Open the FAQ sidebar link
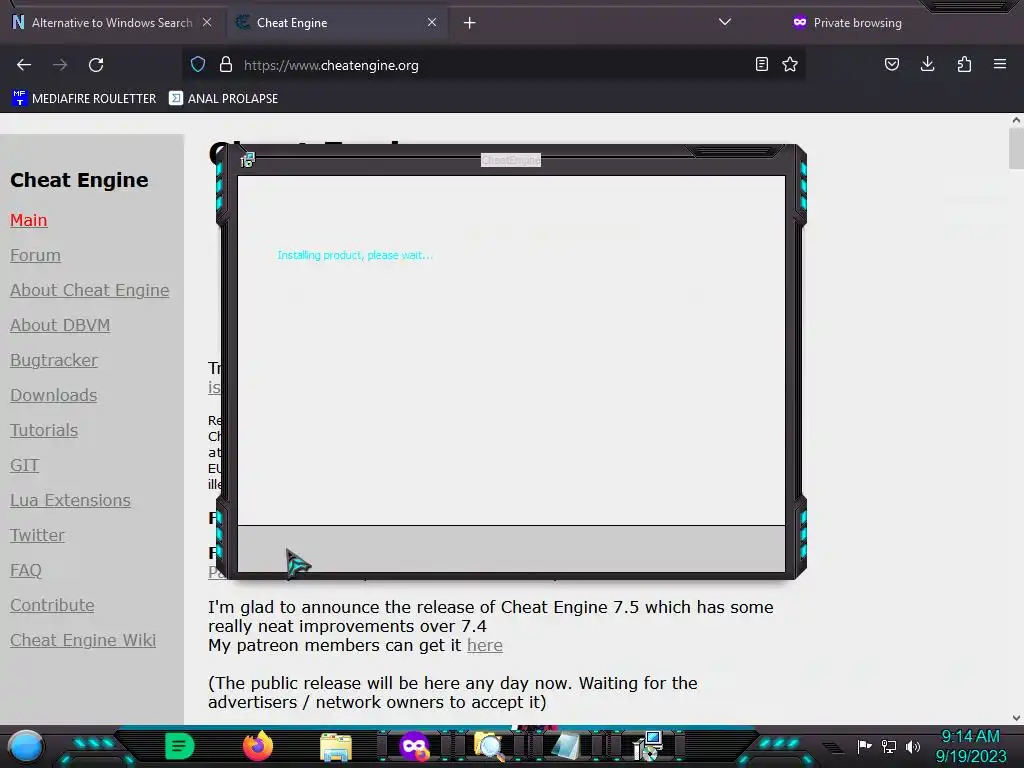 (x=25, y=571)
